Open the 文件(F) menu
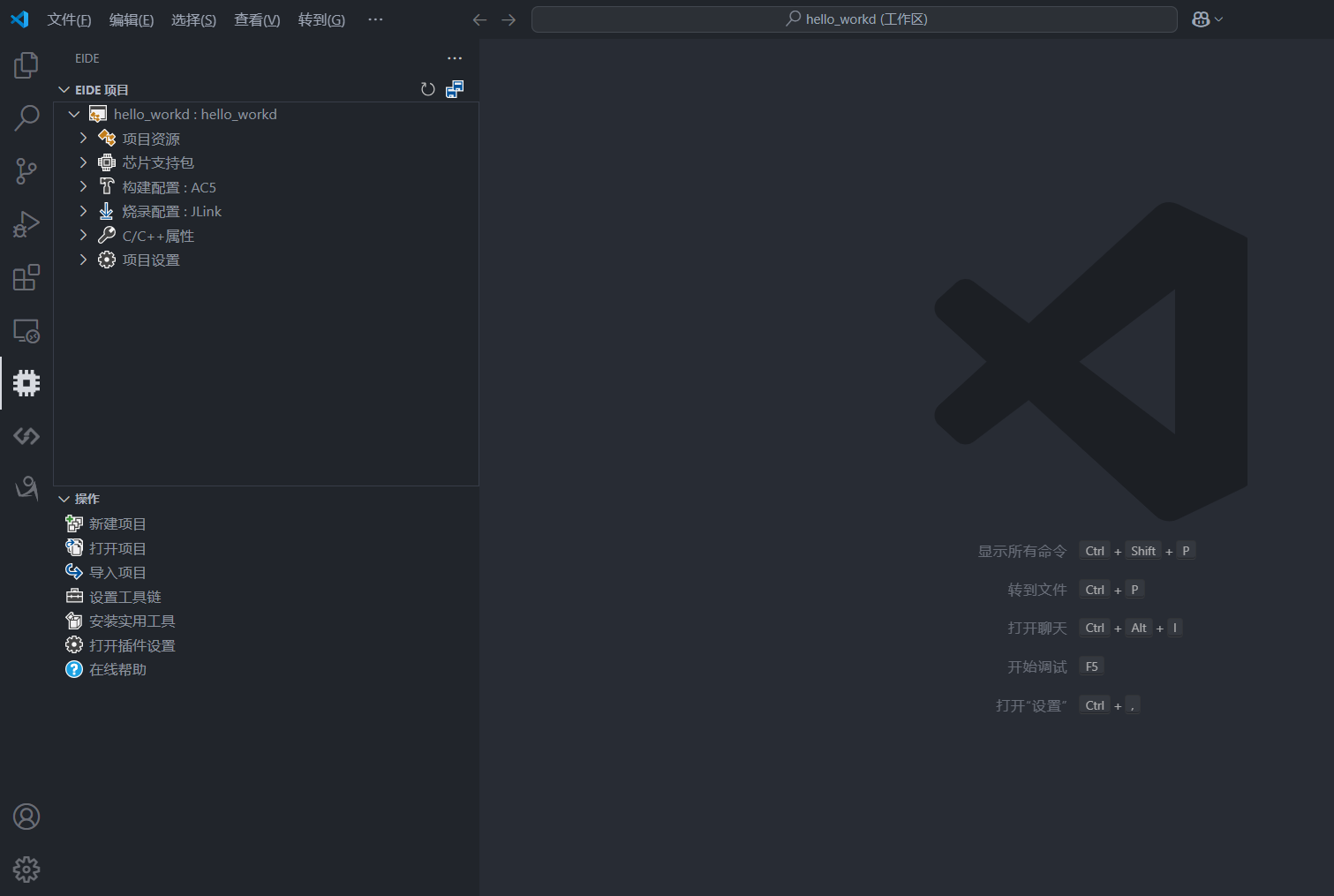Image resolution: width=1334 pixels, height=896 pixels. click(x=69, y=19)
